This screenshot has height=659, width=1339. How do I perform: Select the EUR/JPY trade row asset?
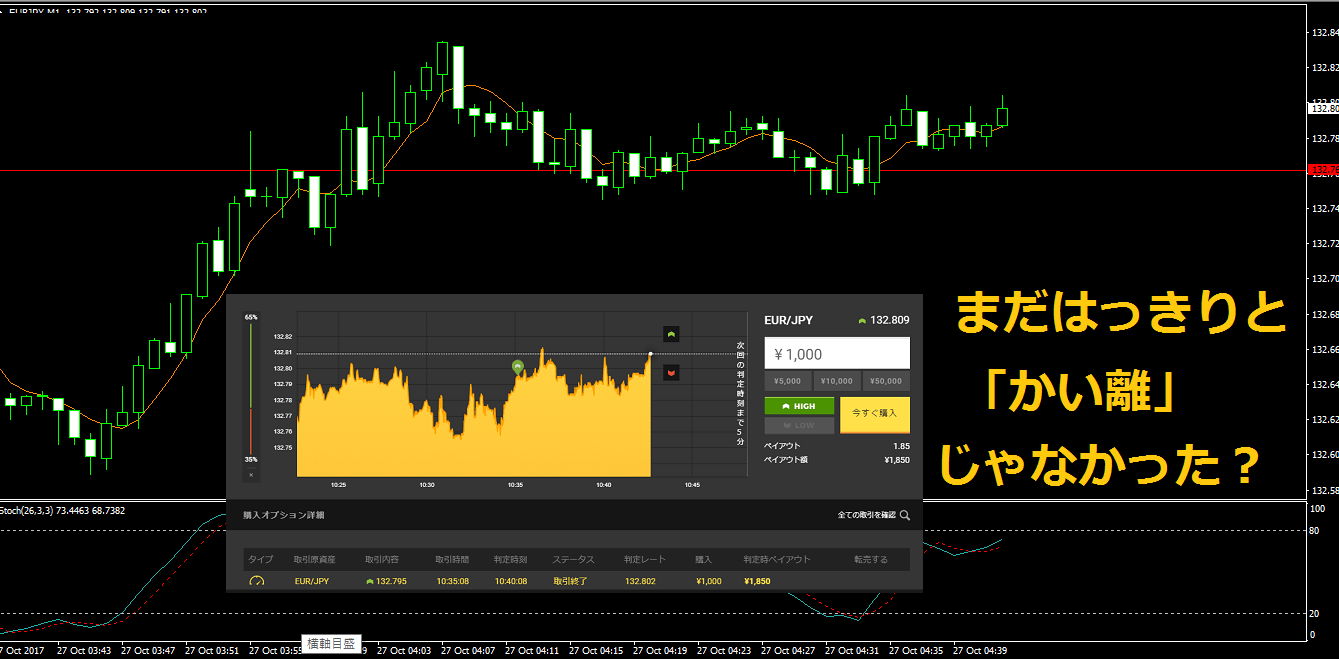(x=313, y=580)
